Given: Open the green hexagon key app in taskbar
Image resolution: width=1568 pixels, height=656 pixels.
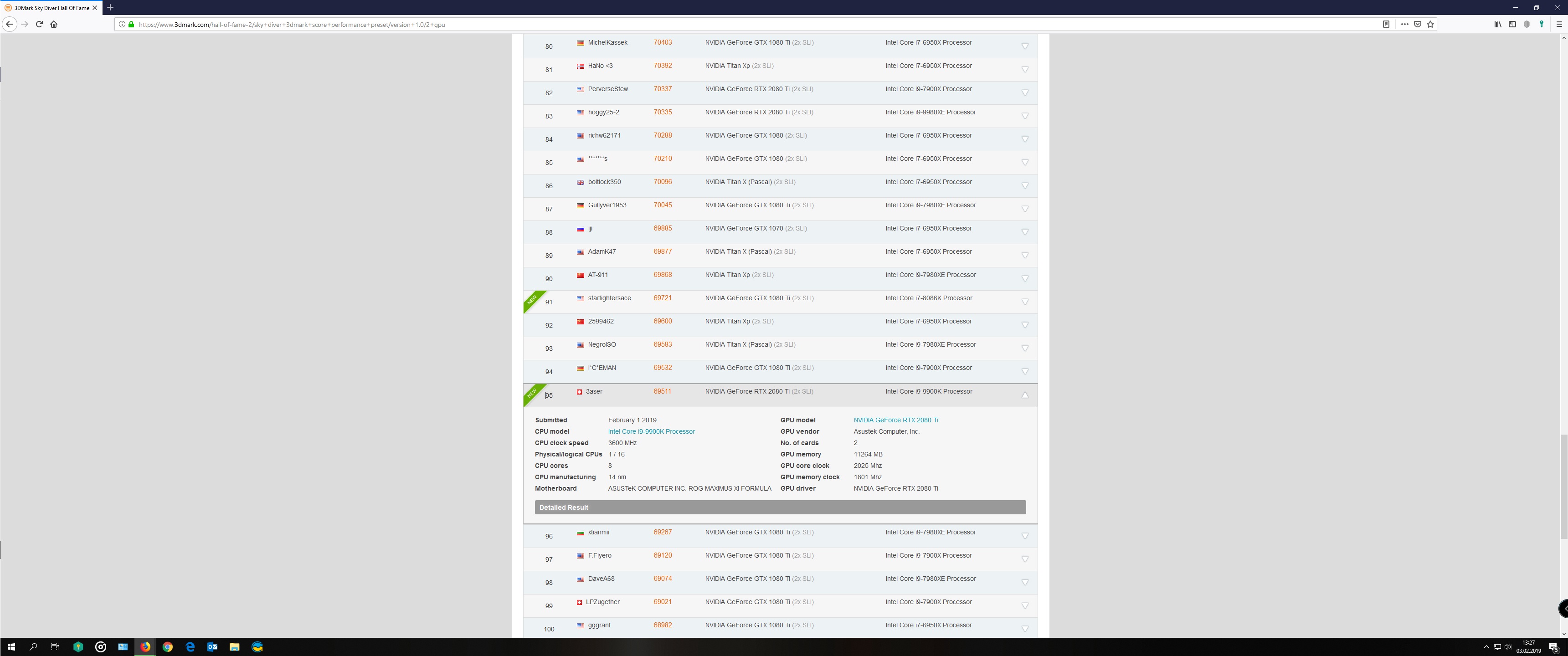Looking at the screenshot, I should pos(78,647).
